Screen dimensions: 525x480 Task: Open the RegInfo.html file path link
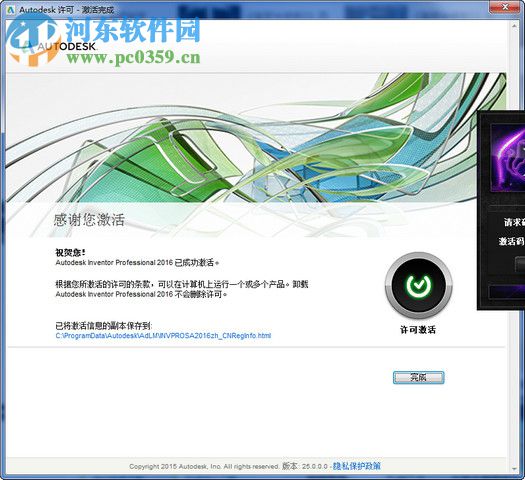tap(163, 335)
